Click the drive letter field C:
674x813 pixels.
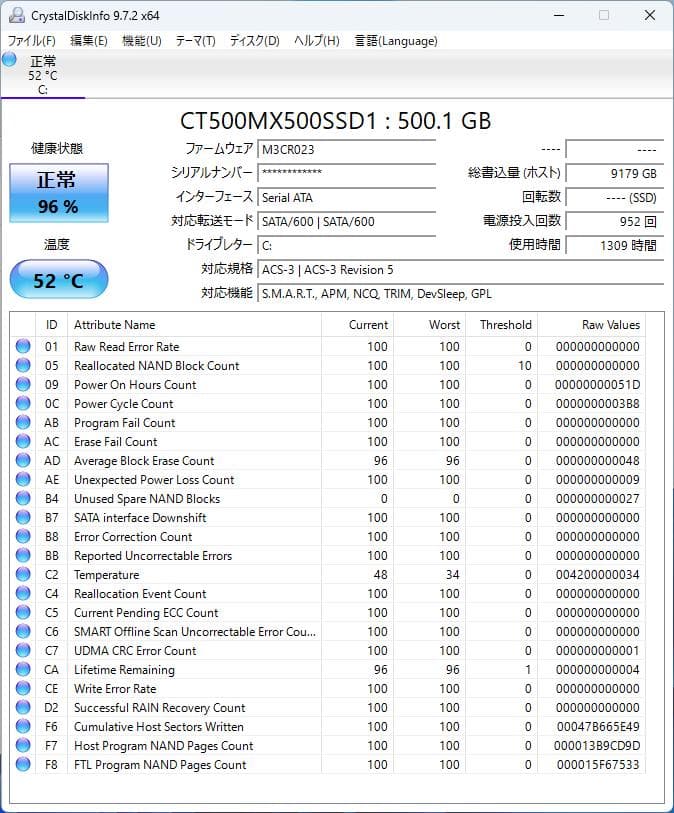click(x=346, y=245)
